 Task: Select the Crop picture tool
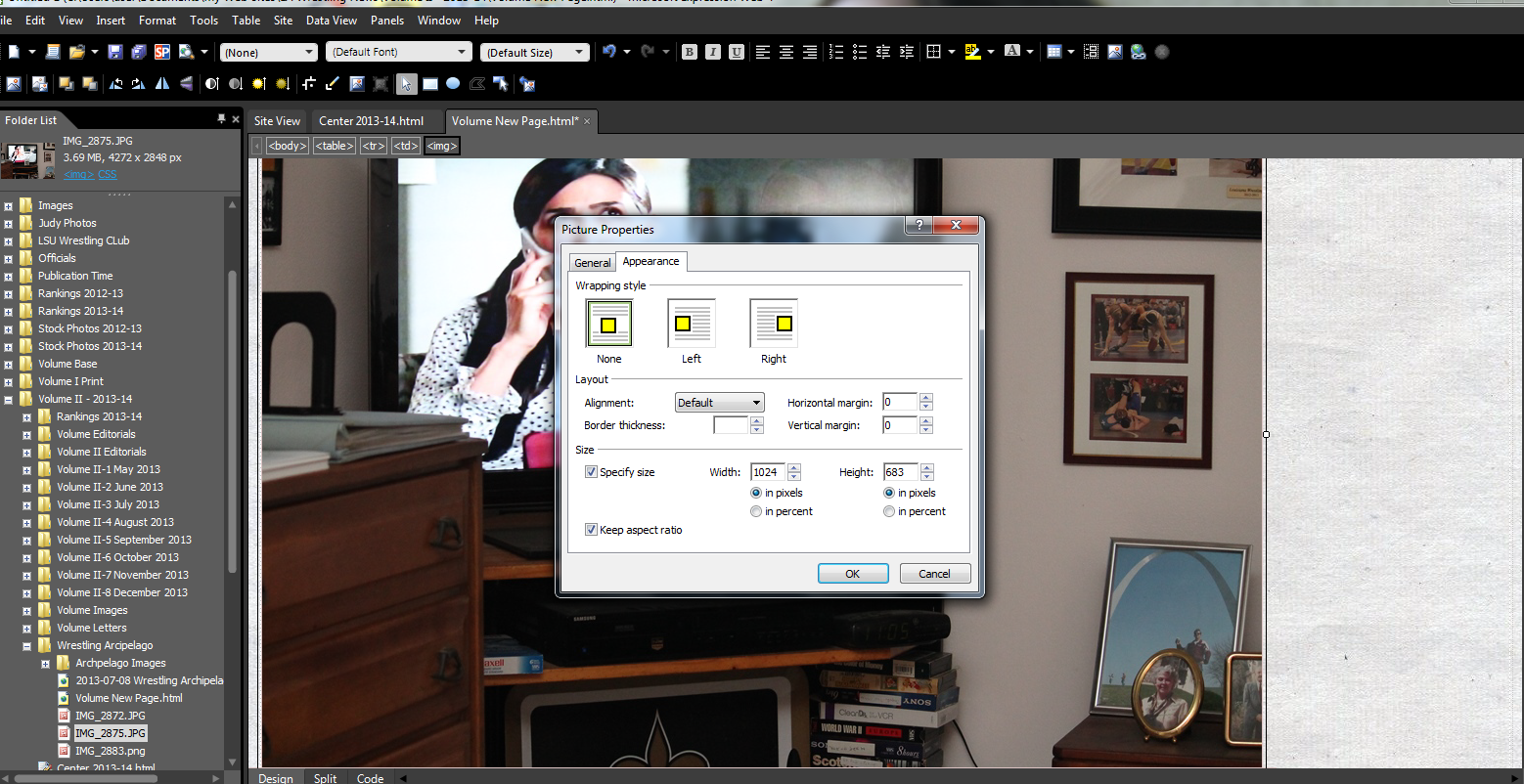coord(308,84)
